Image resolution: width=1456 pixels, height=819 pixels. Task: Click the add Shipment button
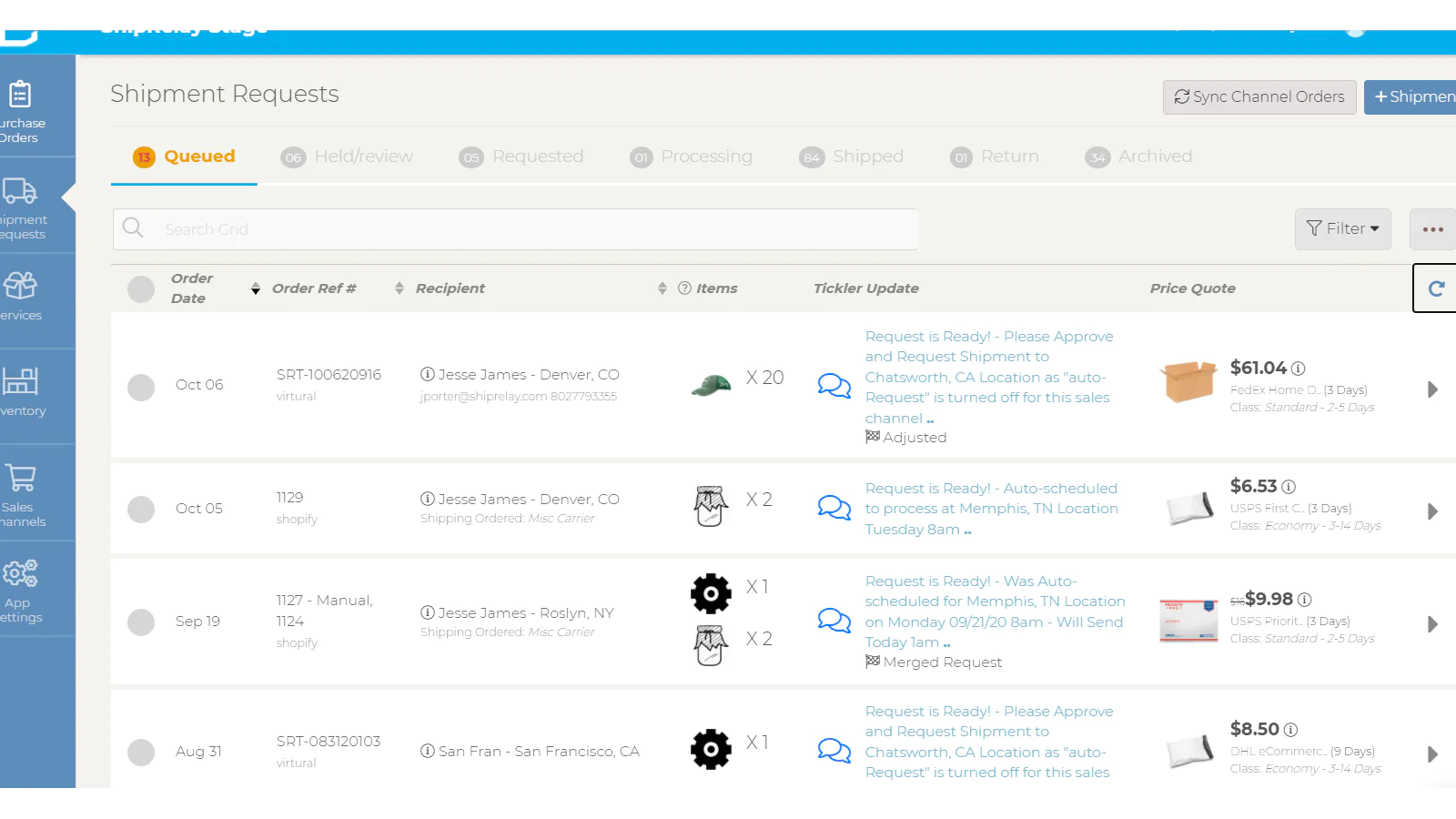(x=1410, y=97)
